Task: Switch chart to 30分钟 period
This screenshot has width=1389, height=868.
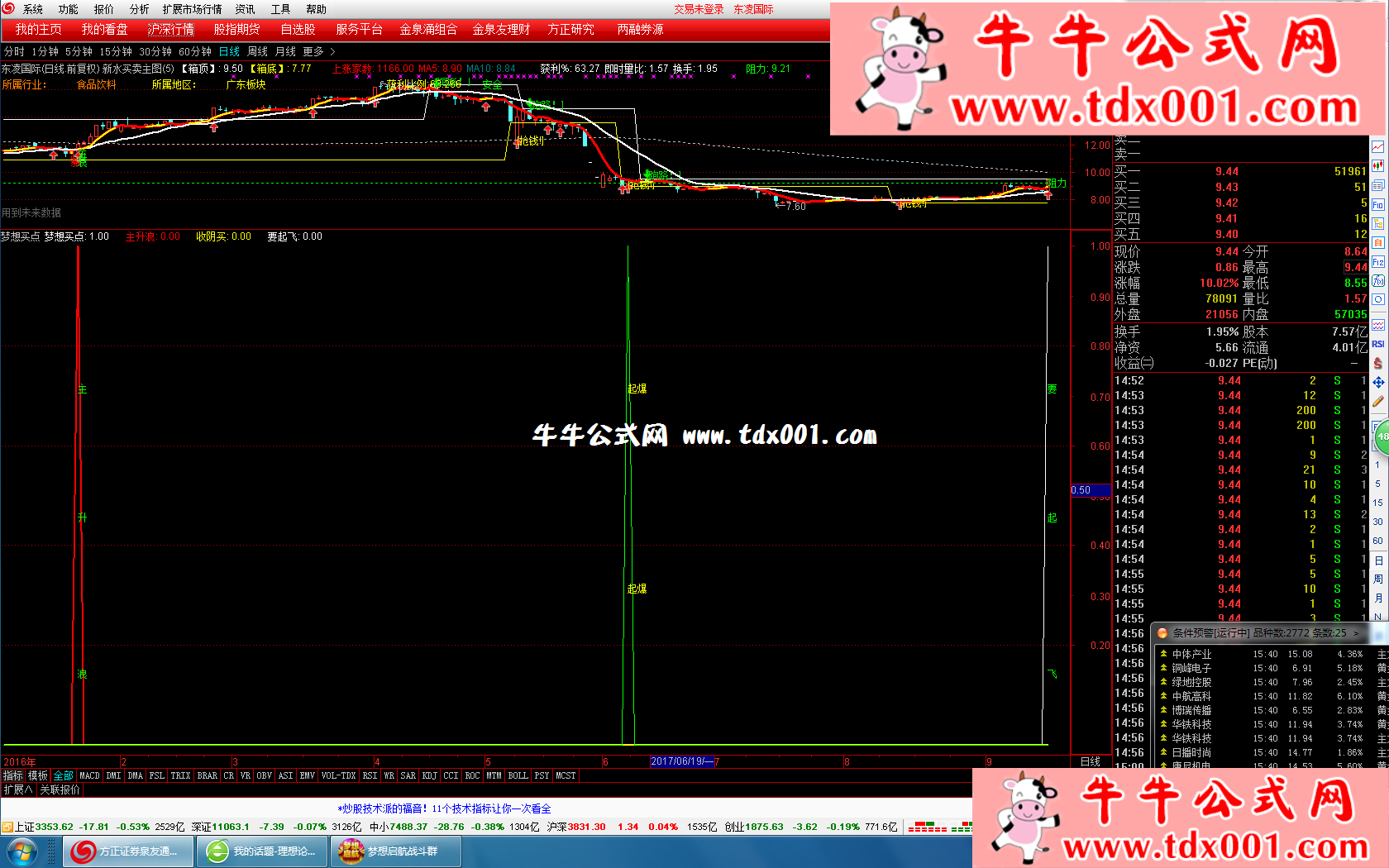Action: point(155,51)
